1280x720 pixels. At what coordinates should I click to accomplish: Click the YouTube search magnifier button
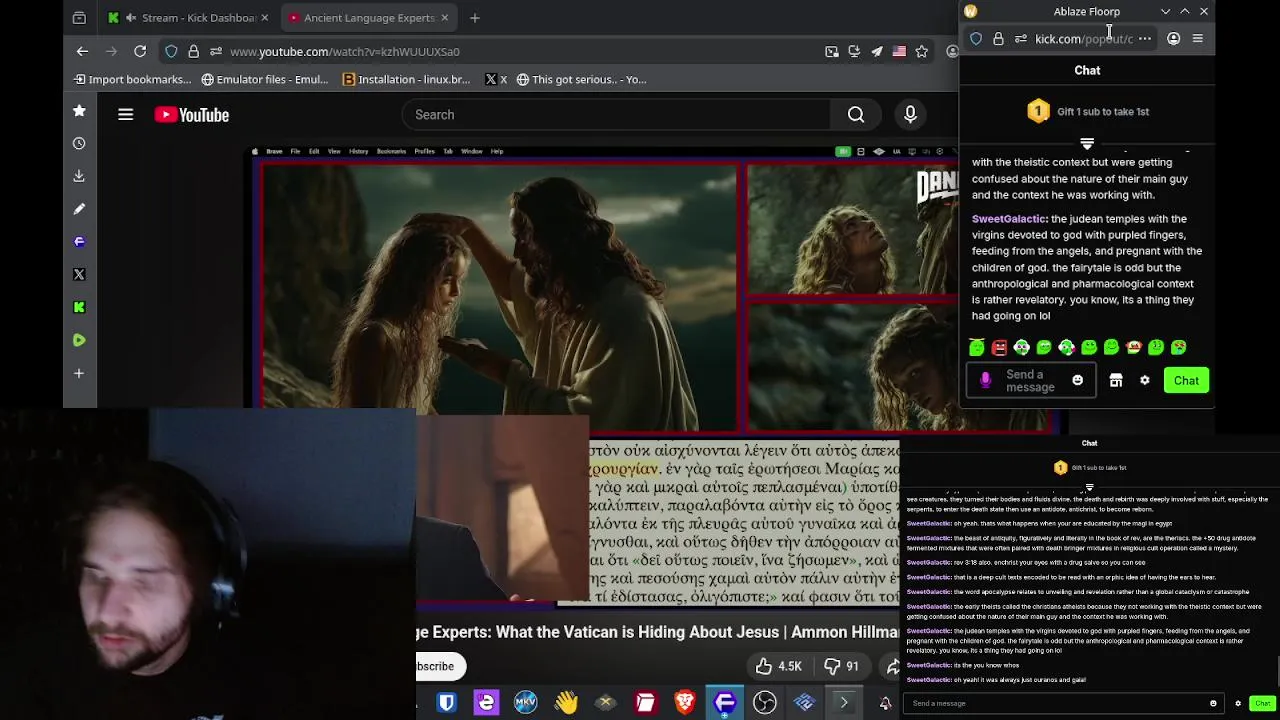click(x=856, y=115)
